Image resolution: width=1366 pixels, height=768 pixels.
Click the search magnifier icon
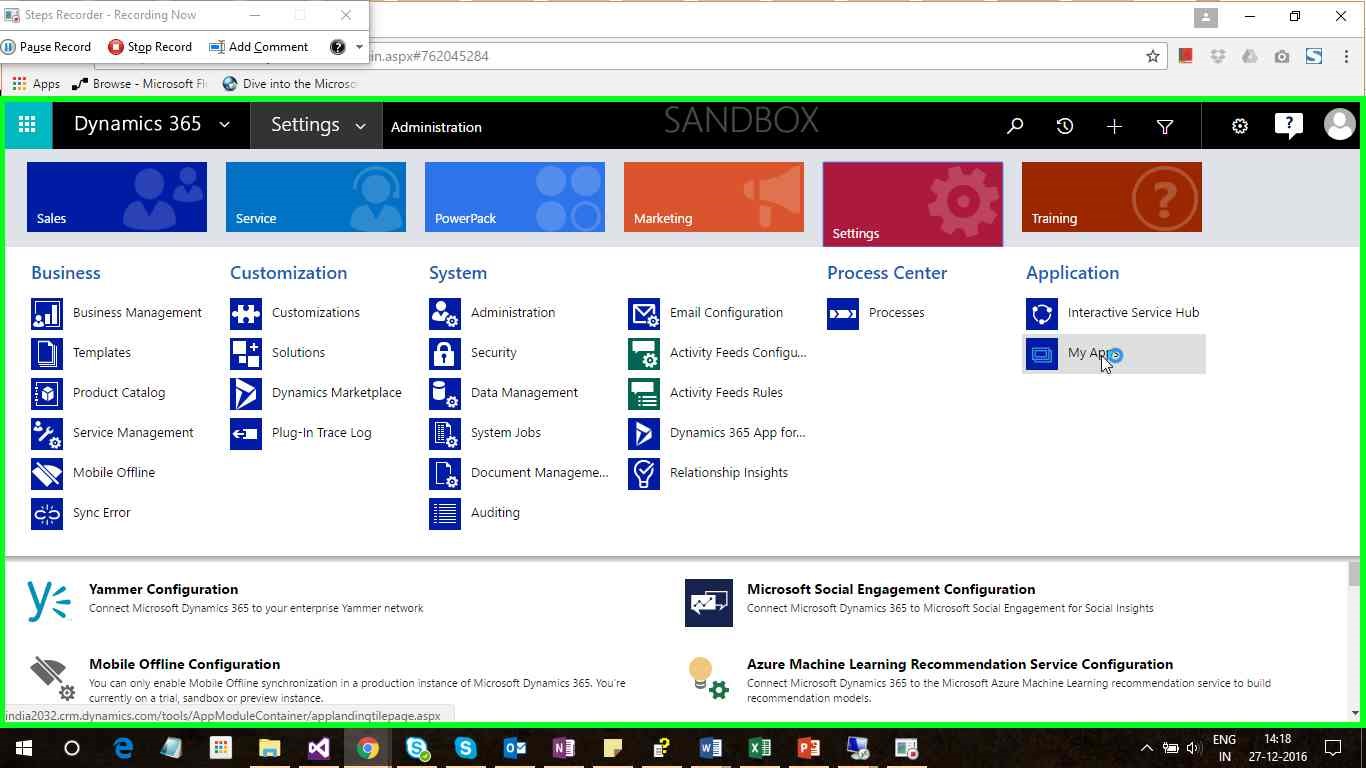click(x=1015, y=126)
